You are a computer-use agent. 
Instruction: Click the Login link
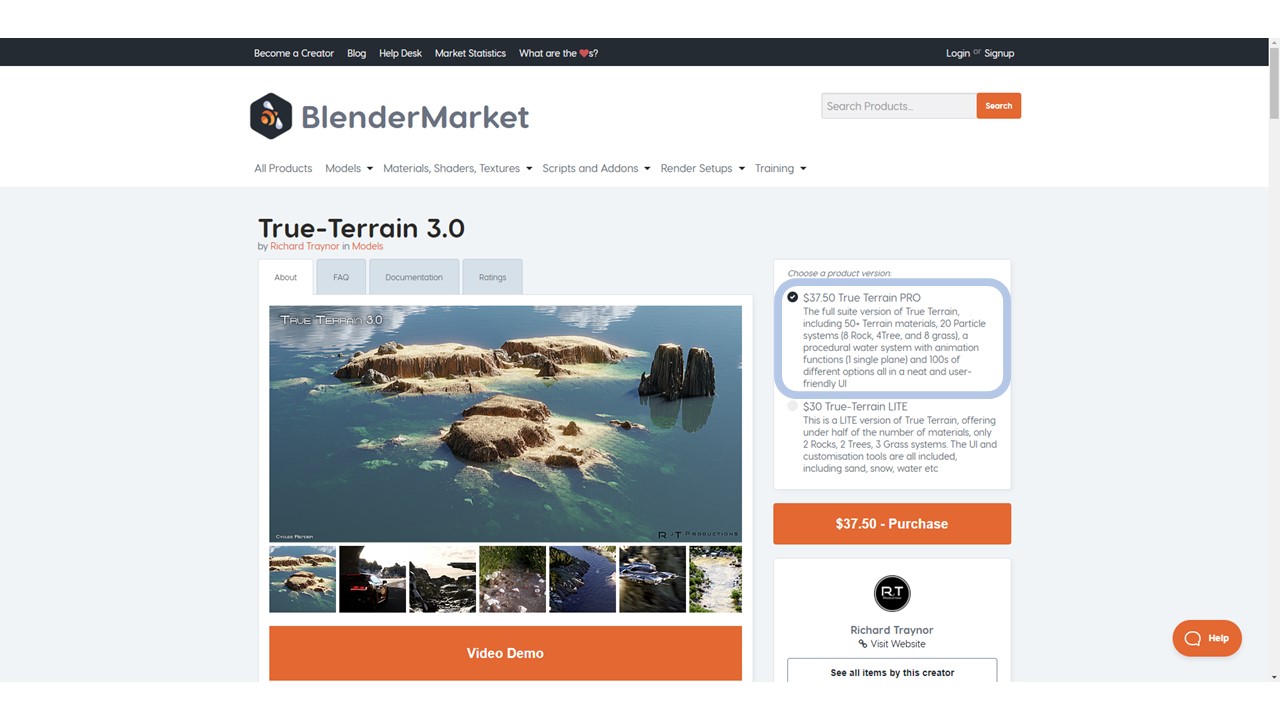point(958,53)
